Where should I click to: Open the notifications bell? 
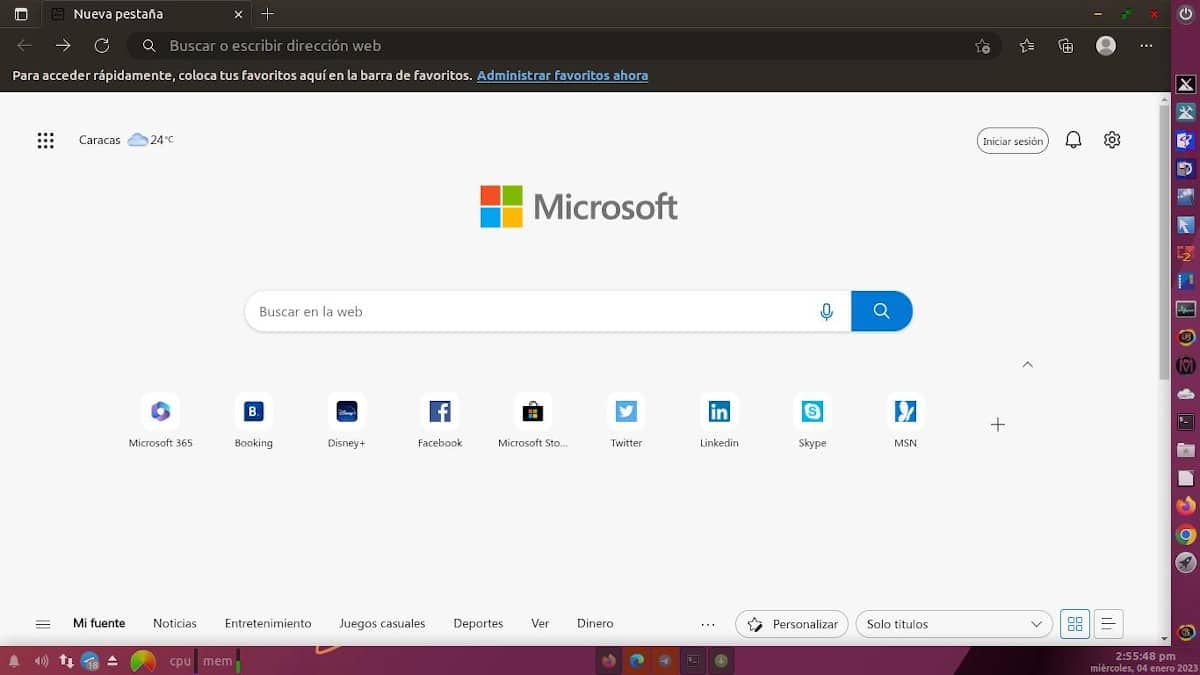tap(1073, 141)
